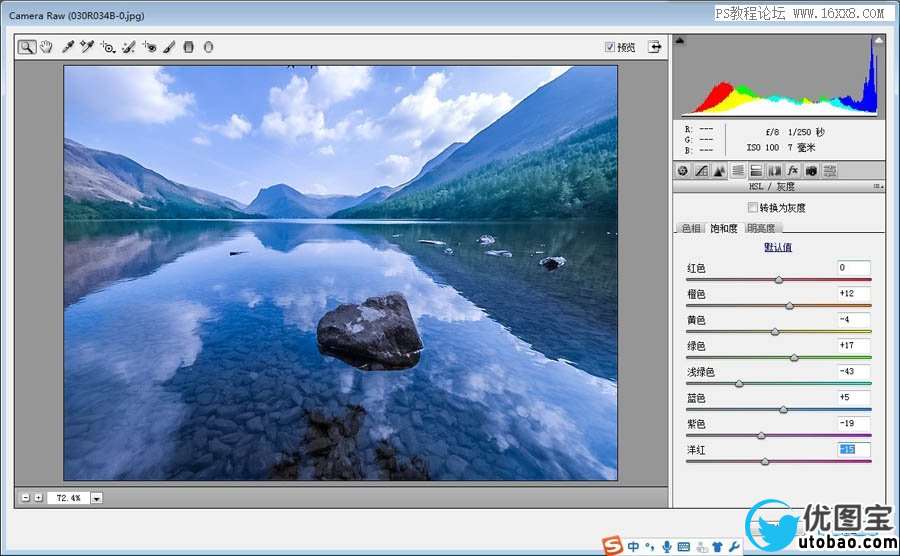Select the Adjustment Brush tool
This screenshot has height=556, width=900.
[x=169, y=47]
